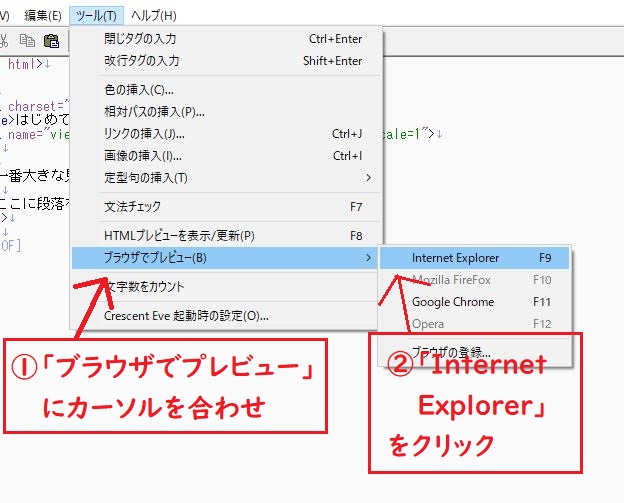Open the 編集(E) menu
Image resolution: width=624 pixels, height=503 pixels.
coord(43,15)
